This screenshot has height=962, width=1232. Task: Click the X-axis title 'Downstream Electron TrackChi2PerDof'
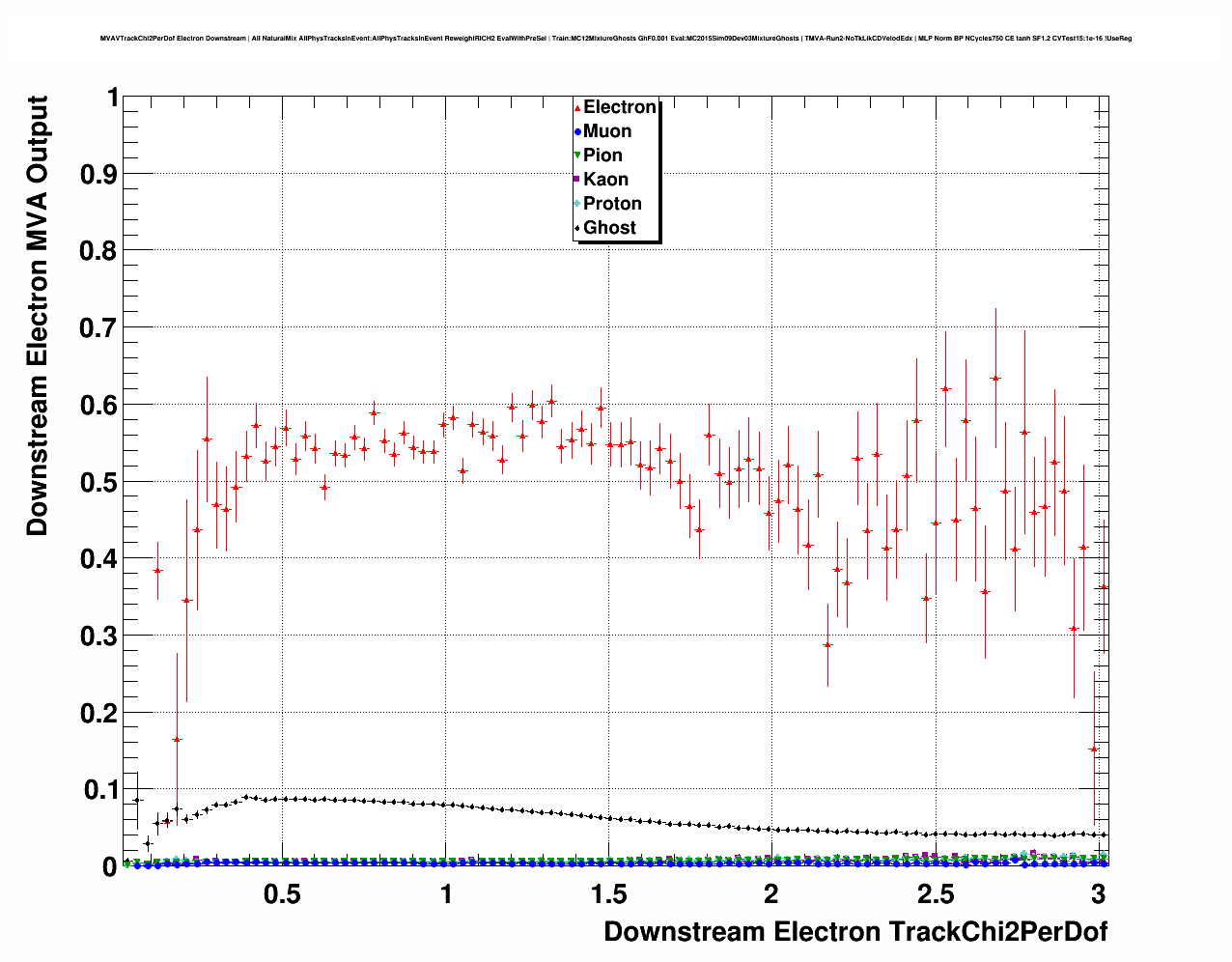[855, 932]
